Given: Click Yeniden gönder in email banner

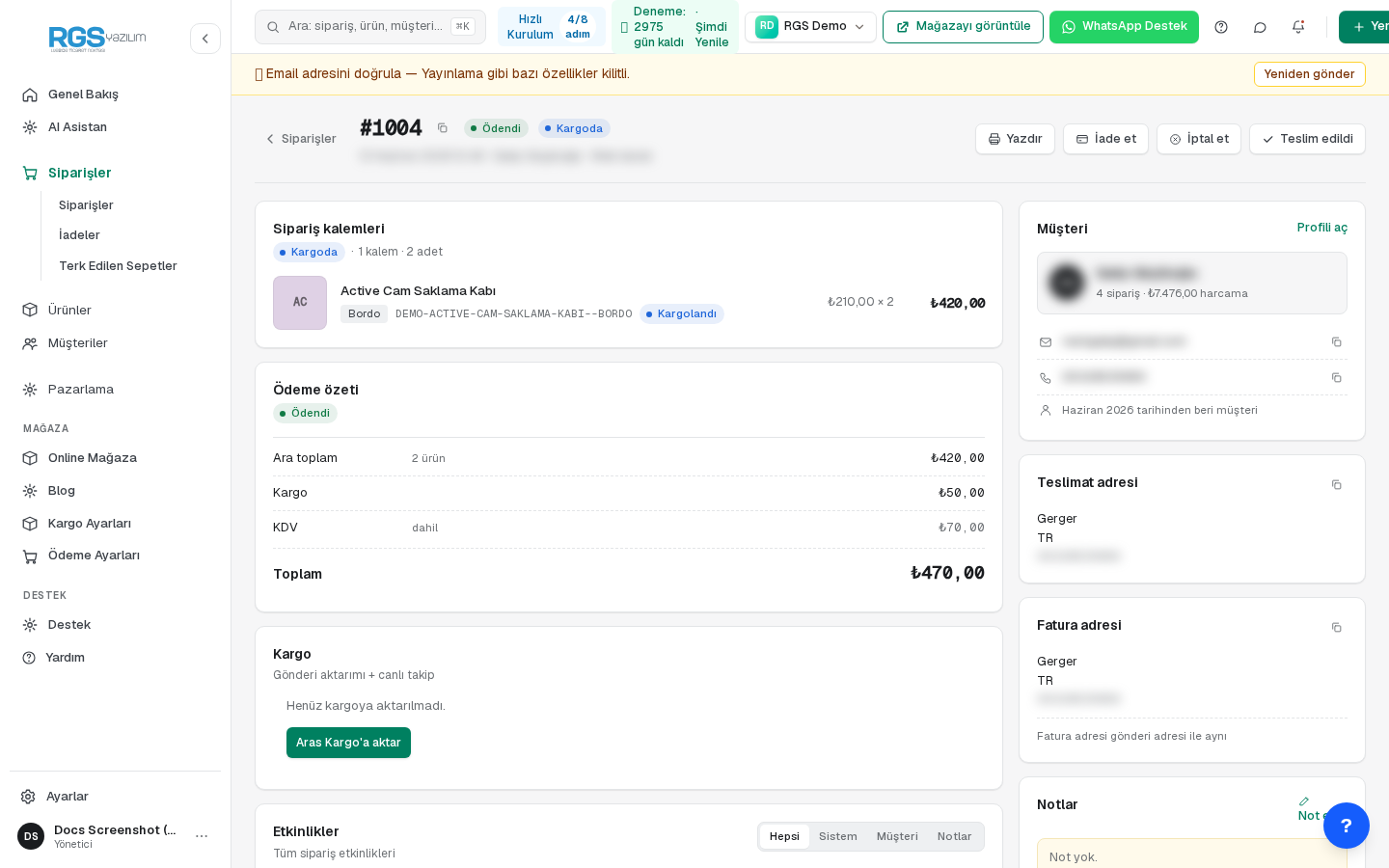Looking at the screenshot, I should click(x=1309, y=74).
